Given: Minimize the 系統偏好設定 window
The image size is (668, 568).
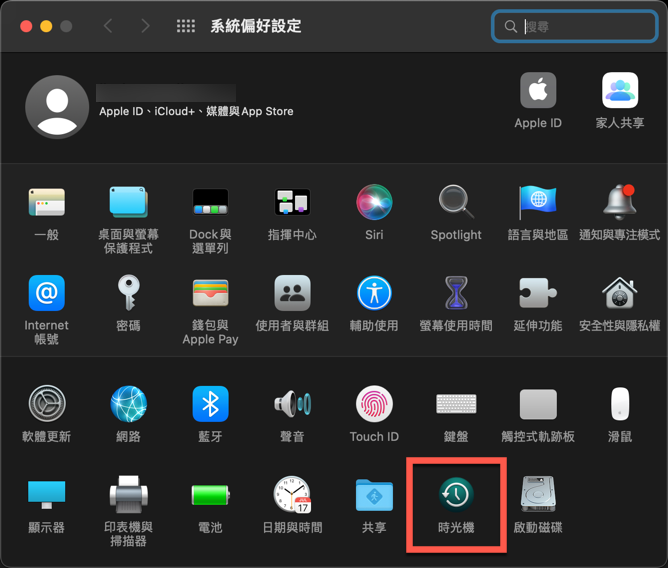Looking at the screenshot, I should click(46, 26).
